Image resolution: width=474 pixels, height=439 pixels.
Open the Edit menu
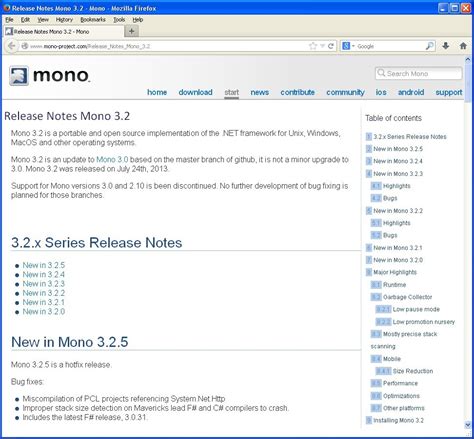tap(25, 20)
